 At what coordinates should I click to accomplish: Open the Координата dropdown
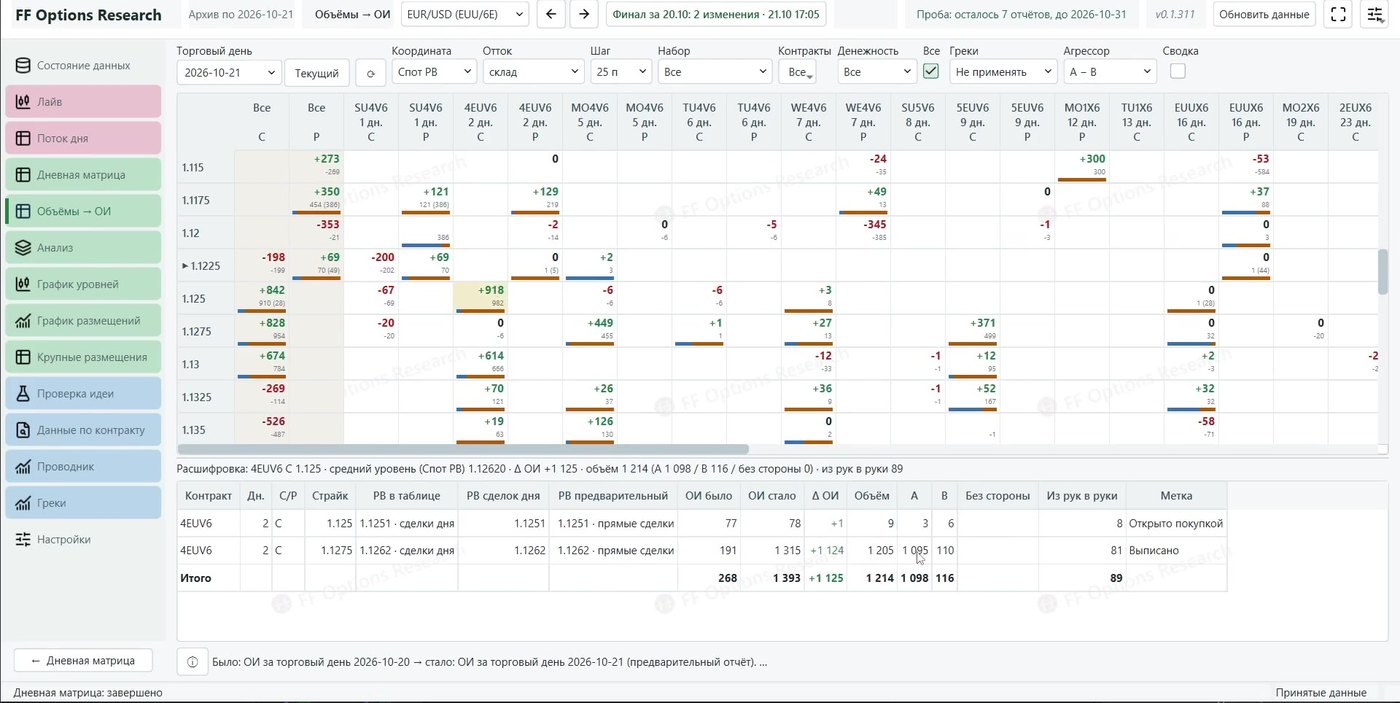click(434, 72)
